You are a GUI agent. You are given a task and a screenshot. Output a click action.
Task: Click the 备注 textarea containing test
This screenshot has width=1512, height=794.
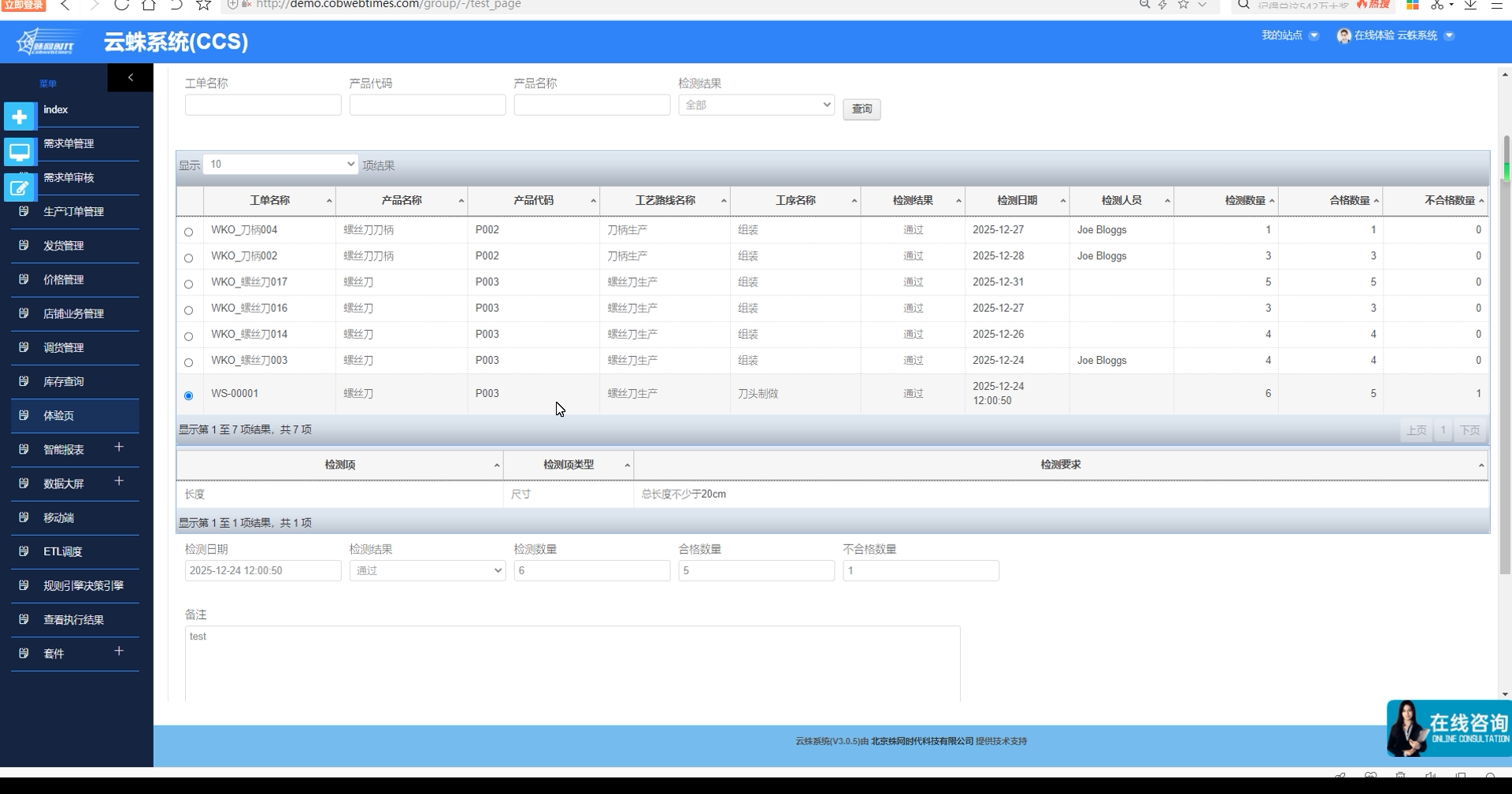[573, 663]
